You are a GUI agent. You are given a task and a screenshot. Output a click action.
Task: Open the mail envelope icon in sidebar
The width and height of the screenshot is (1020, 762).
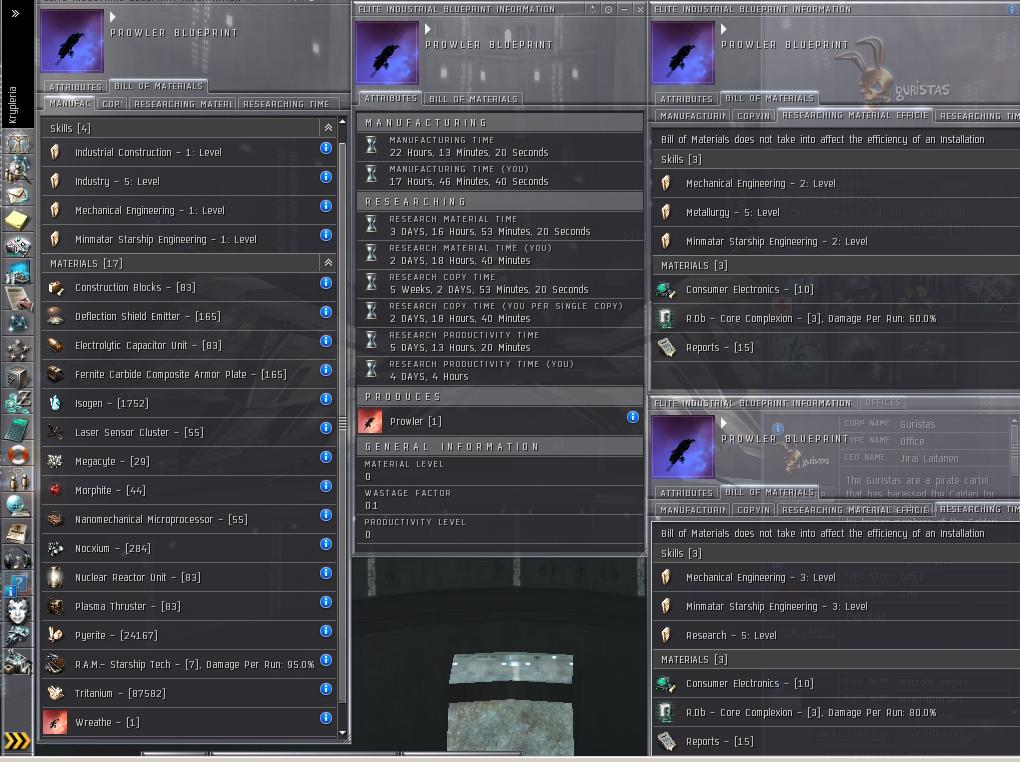click(18, 195)
